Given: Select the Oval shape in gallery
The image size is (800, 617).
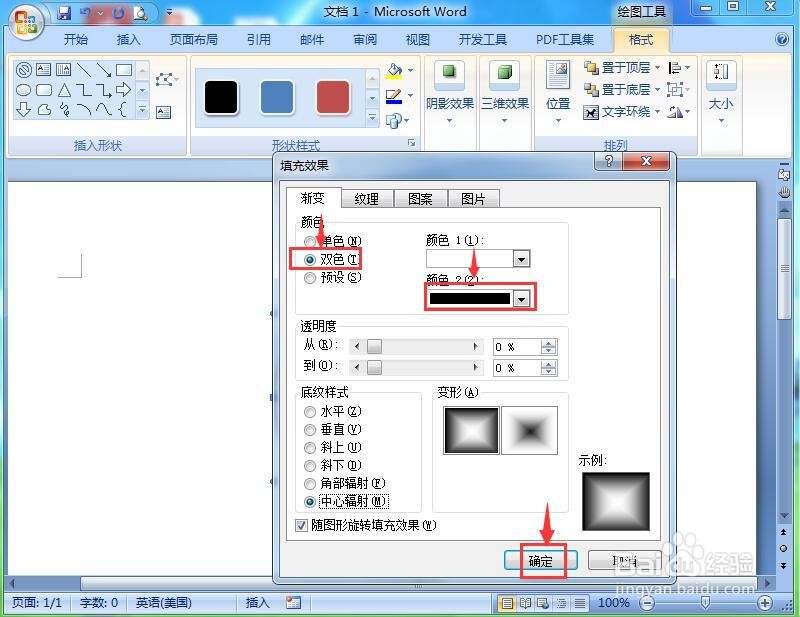Looking at the screenshot, I should tap(23, 90).
